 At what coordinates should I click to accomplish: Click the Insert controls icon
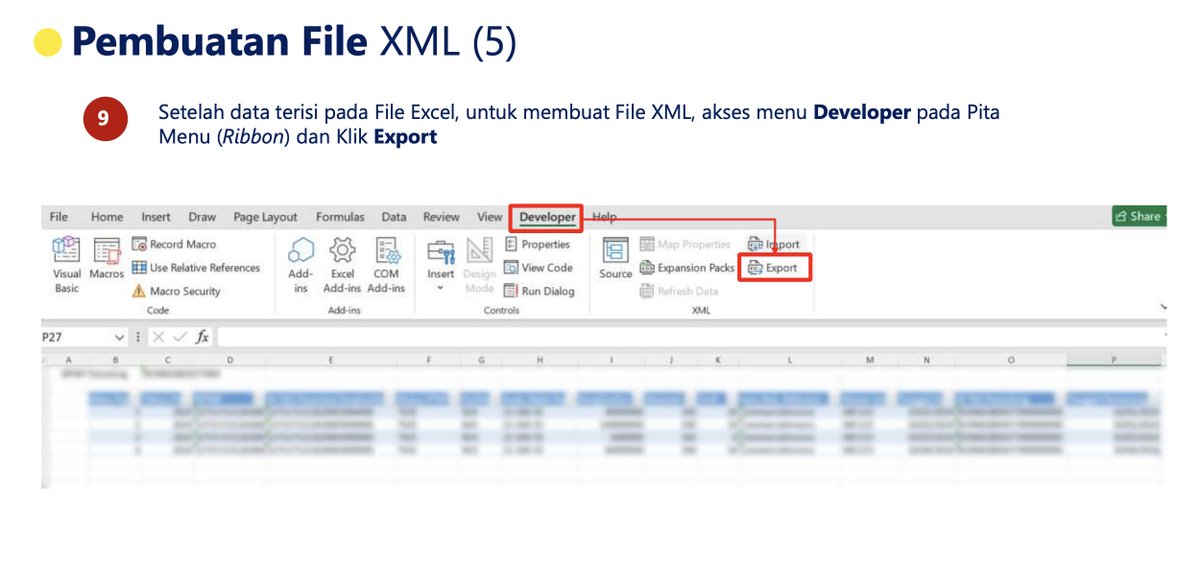[441, 251]
